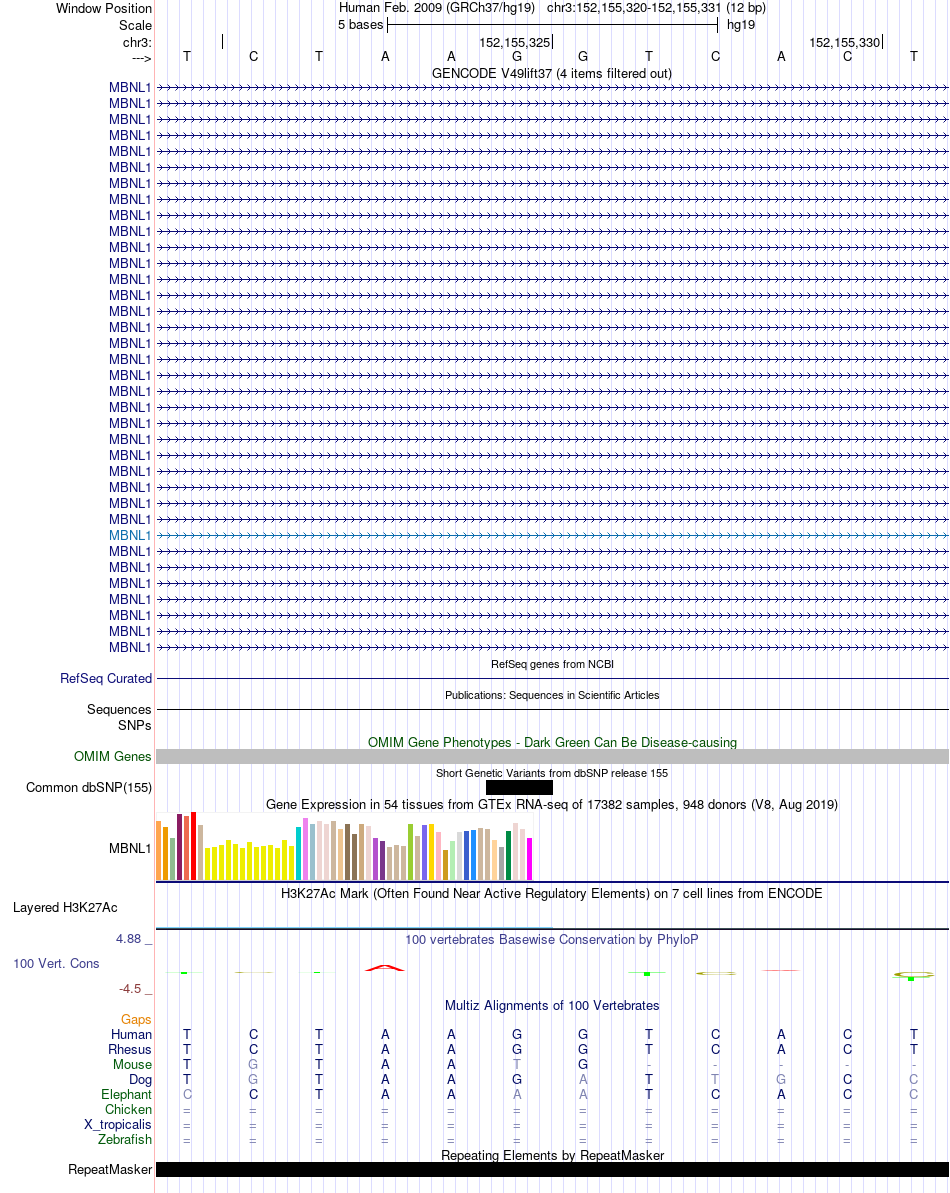Click the '--->' strand direction label

click(x=141, y=59)
